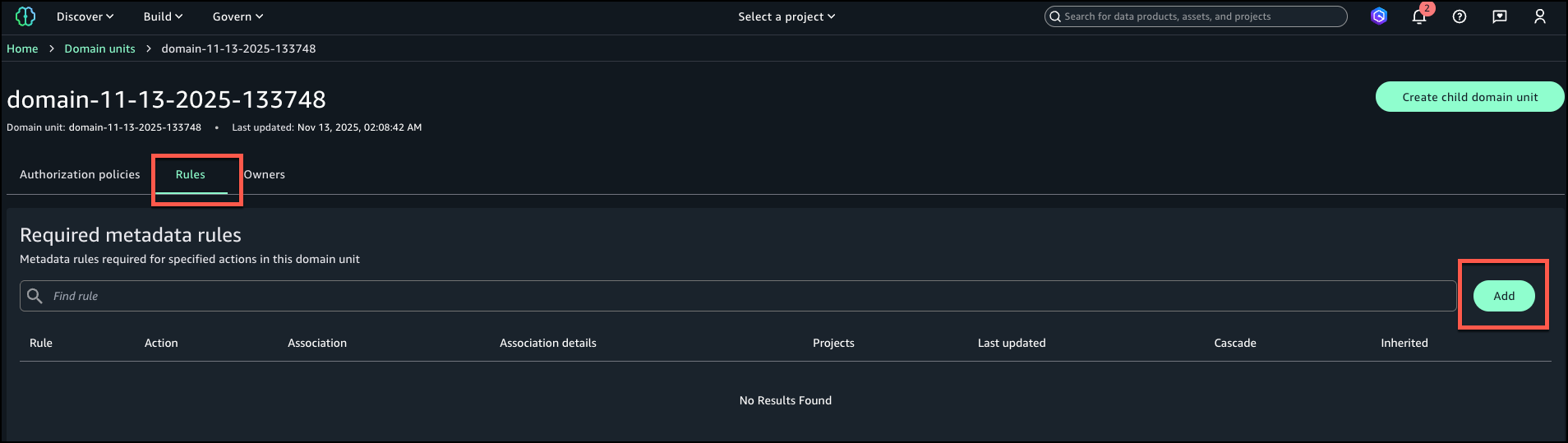This screenshot has height=443, width=1568.
Task: Go to the Home breadcrumb link
Action: tap(22, 48)
